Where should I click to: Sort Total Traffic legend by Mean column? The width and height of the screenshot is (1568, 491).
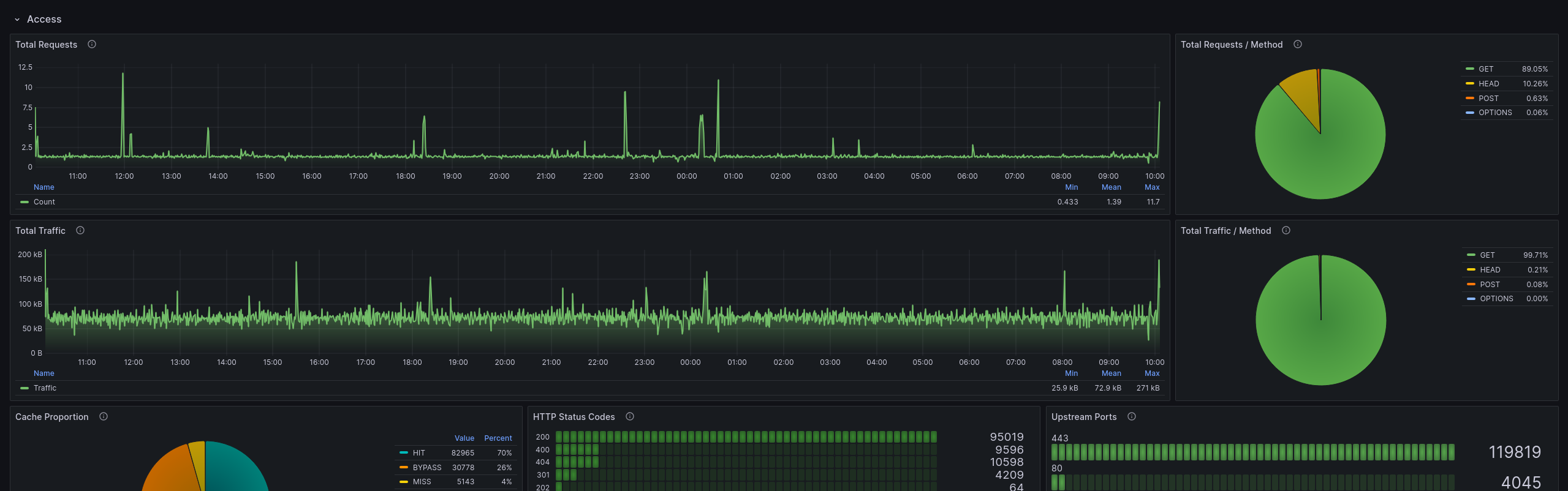(1112, 373)
